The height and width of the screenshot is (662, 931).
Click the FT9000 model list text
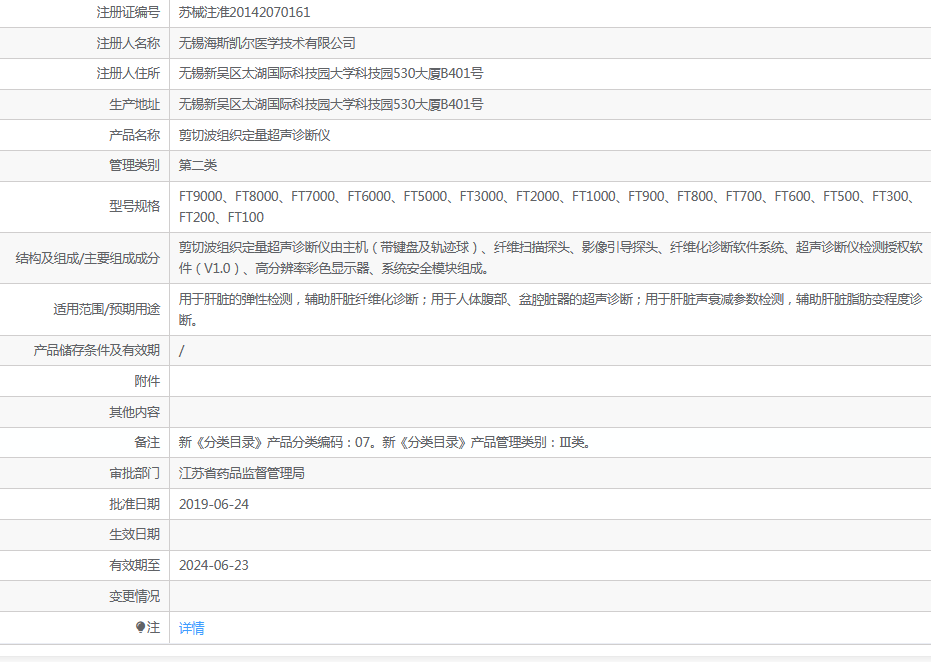point(549,207)
